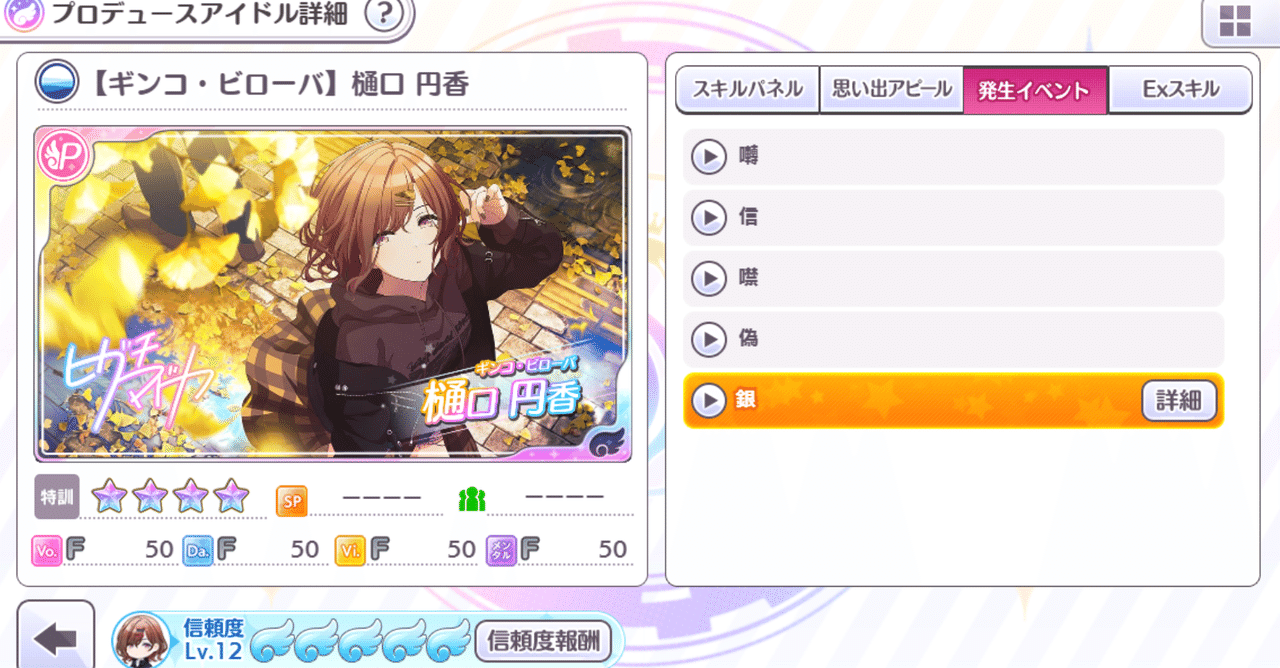Switch to the 思い出アピール tab
This screenshot has height=668, width=1280.
[x=892, y=90]
